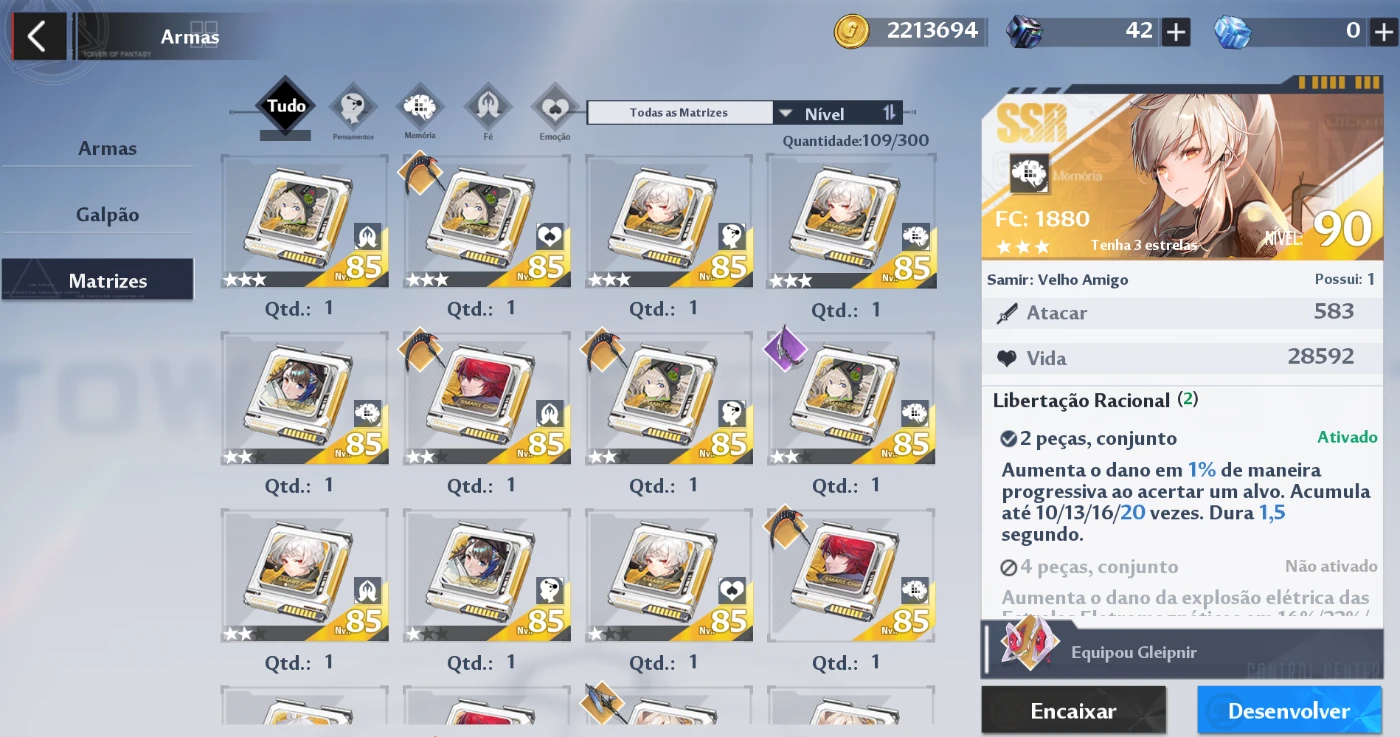Add blue crystals with plus icon
This screenshot has width=1400, height=737.
1382,32
